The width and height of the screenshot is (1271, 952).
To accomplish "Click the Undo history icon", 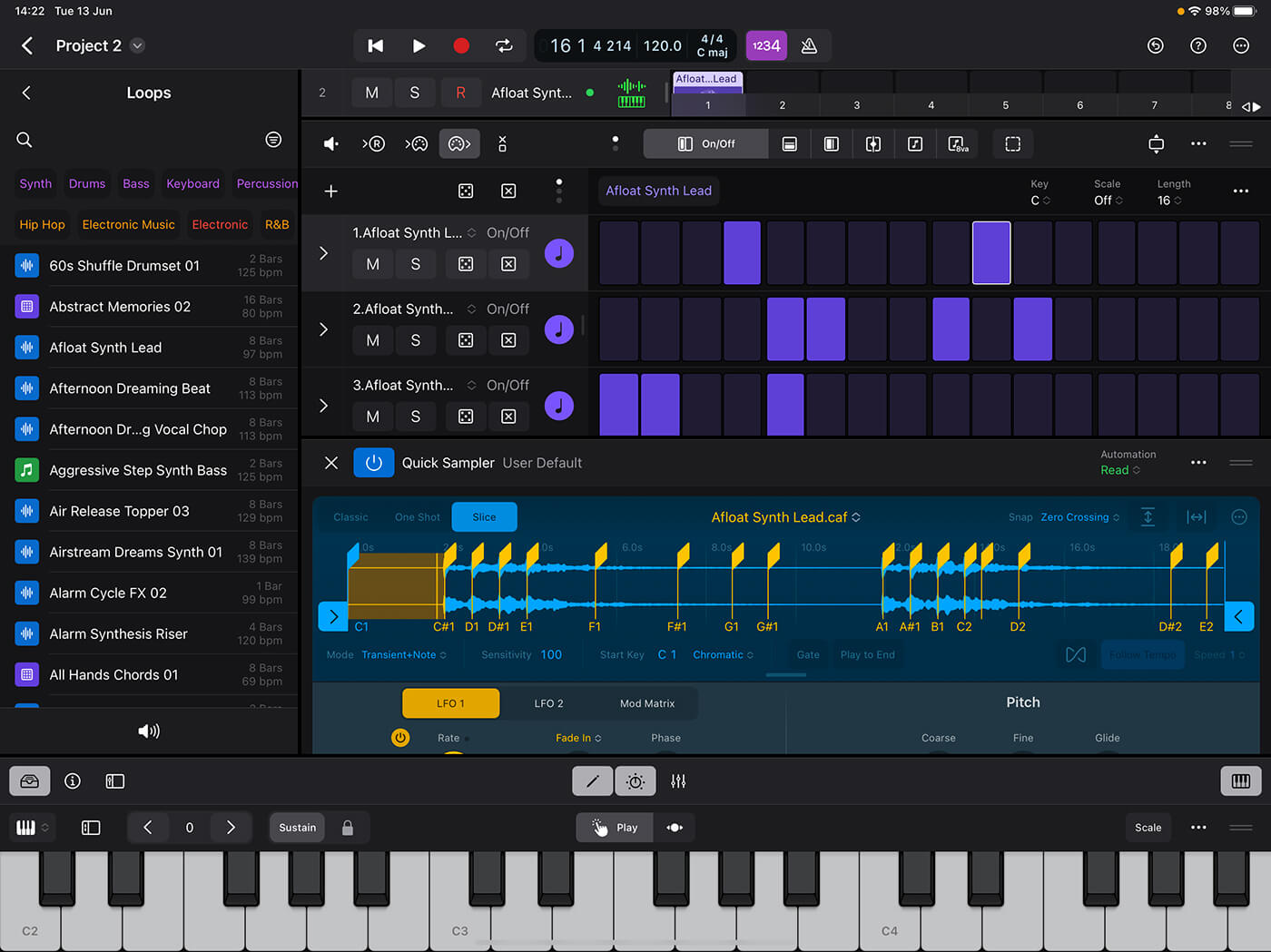I will tap(1156, 45).
